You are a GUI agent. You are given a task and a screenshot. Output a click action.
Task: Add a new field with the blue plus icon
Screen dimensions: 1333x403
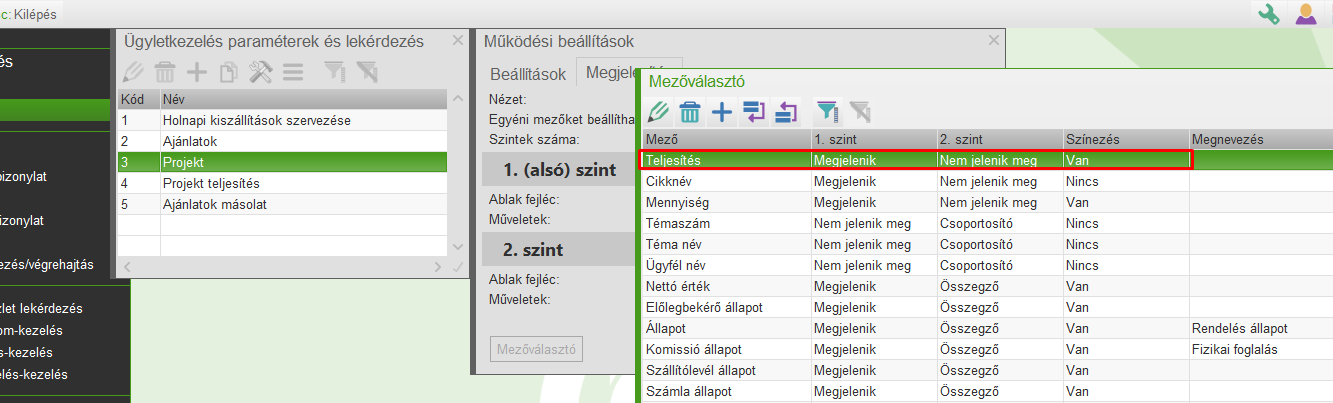(x=722, y=112)
